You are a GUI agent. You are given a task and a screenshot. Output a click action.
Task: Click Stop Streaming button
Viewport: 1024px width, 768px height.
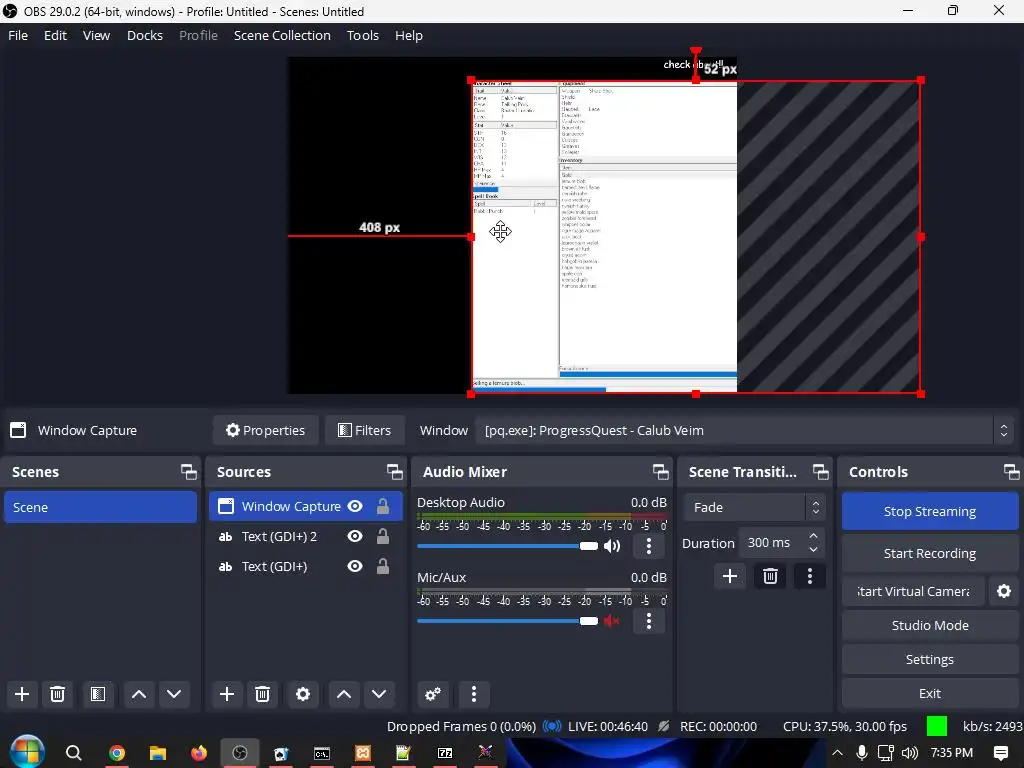(x=929, y=511)
